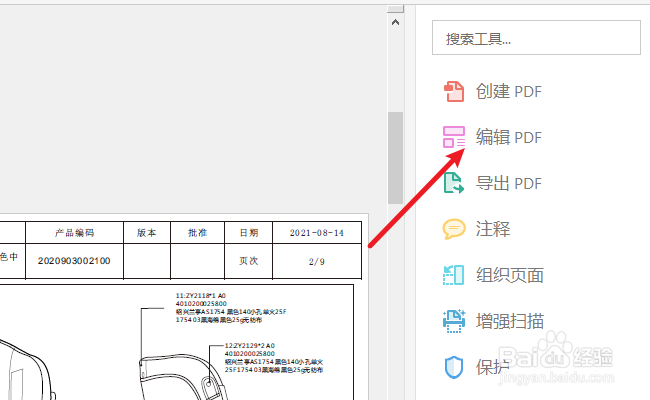Focus the 搜索工具 search field
The height and width of the screenshot is (400, 650).
[x=536, y=38]
